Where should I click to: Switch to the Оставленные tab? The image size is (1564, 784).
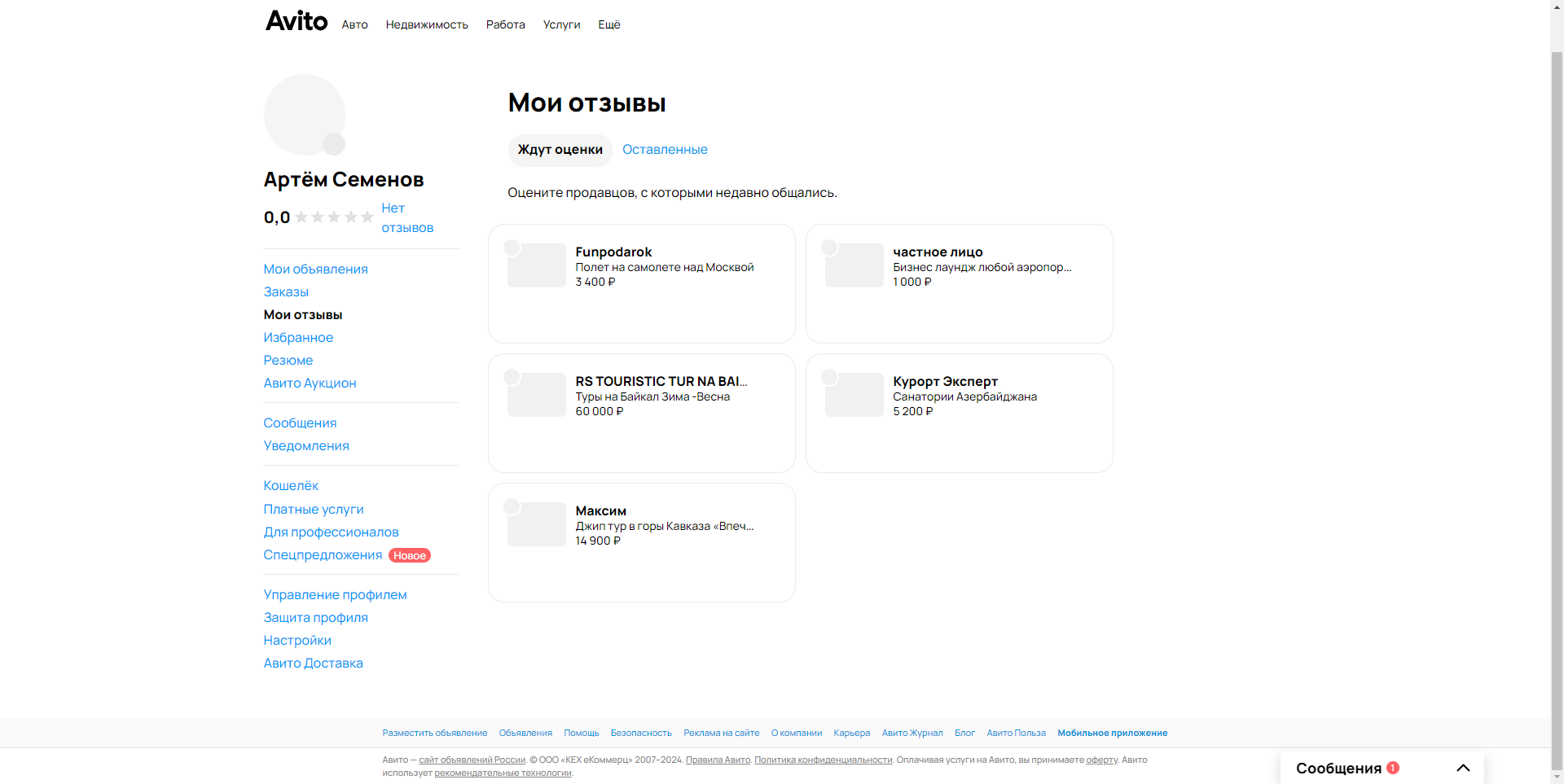click(x=665, y=150)
